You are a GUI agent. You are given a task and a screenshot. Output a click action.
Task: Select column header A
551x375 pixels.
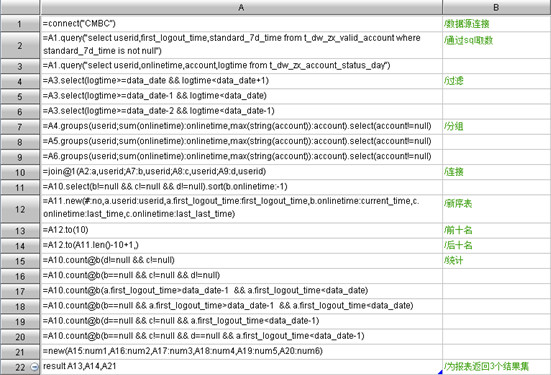(x=241, y=7)
